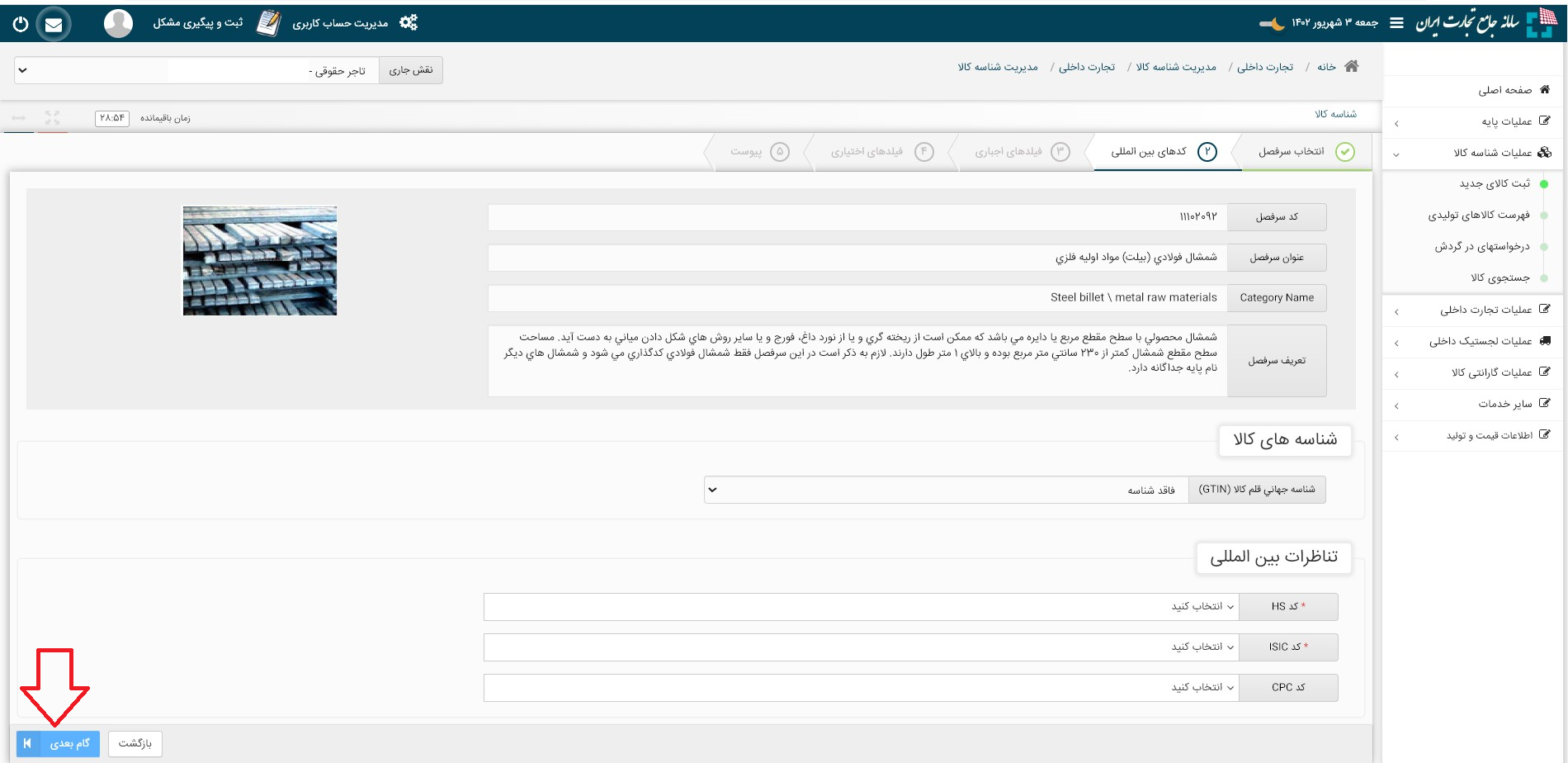The width and height of the screenshot is (1568, 763).
Task: Click the ثبت و پیگیری مشکل link text
Action: 198,23
